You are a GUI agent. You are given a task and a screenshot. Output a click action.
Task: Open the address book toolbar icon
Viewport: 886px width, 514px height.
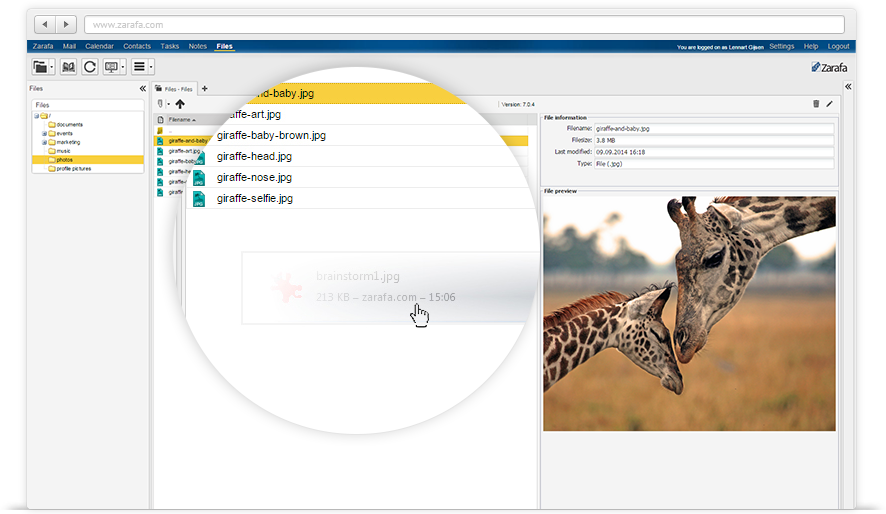click(68, 67)
